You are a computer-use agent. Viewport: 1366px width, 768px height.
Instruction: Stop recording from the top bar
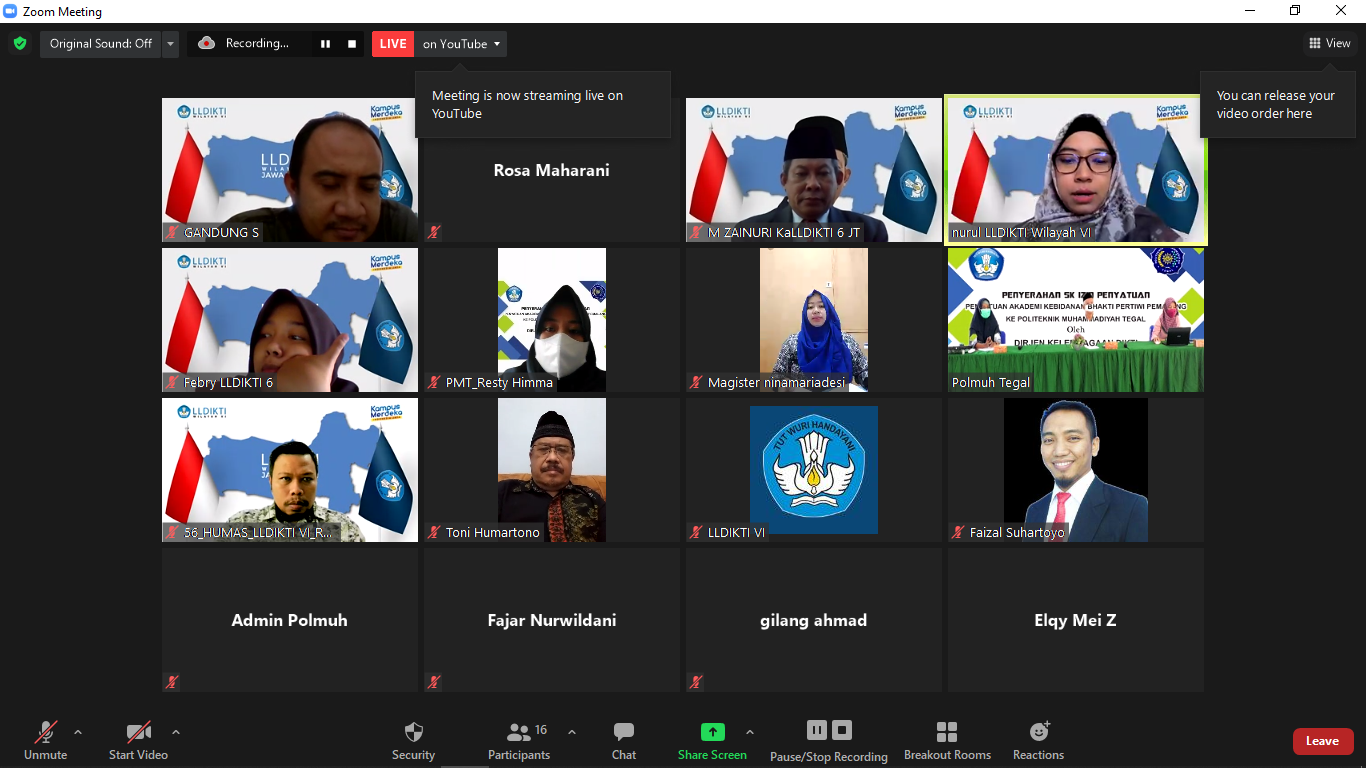[352, 44]
